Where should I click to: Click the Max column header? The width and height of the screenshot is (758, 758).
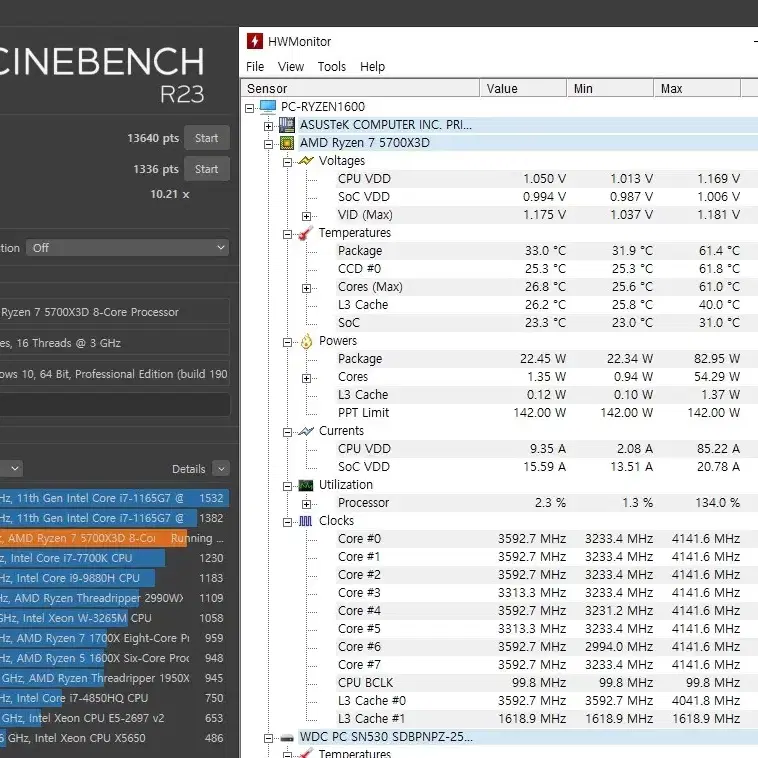[698, 88]
